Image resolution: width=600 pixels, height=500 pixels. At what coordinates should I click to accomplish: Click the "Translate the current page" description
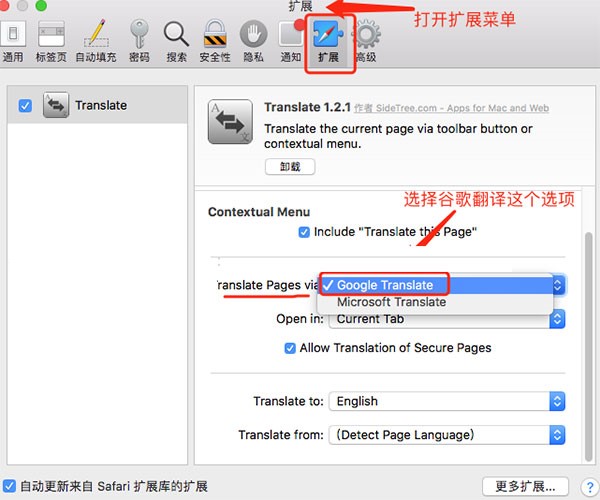[x=398, y=136]
